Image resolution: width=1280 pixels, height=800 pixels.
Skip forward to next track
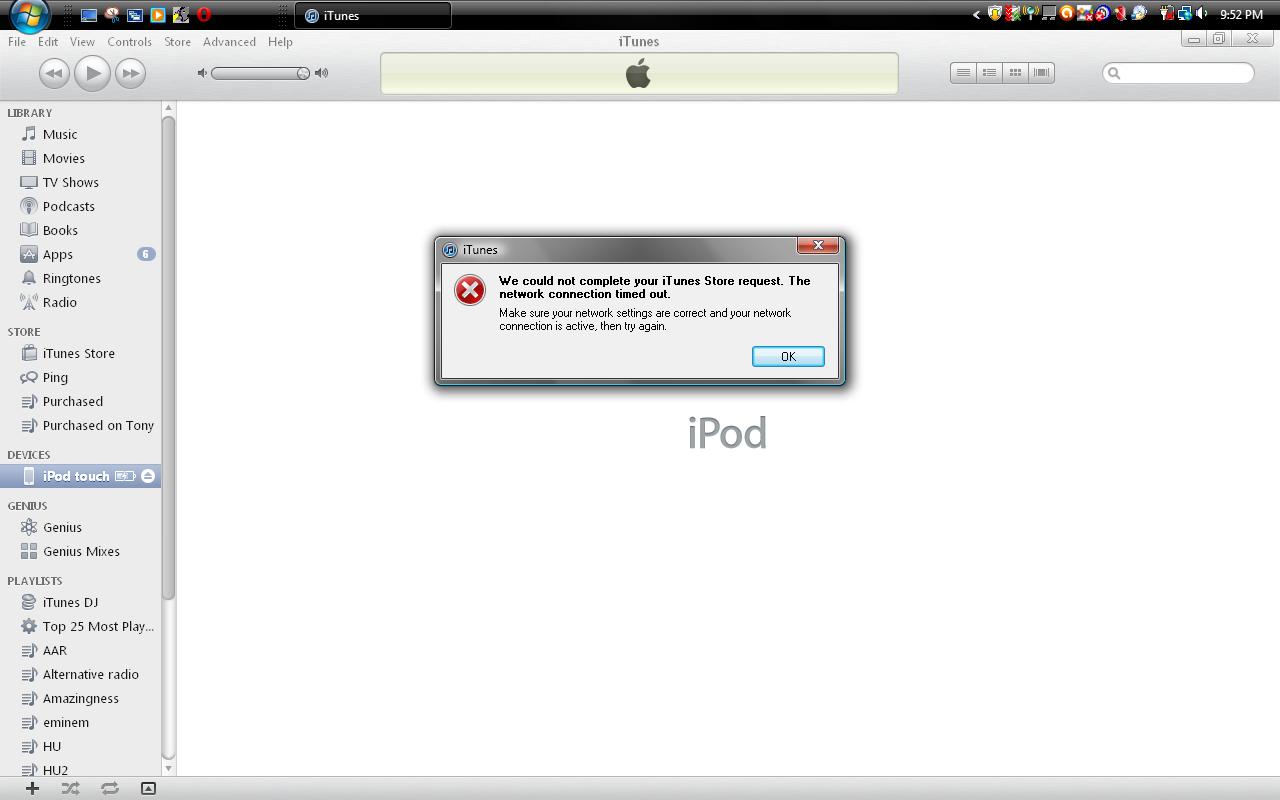coord(130,73)
